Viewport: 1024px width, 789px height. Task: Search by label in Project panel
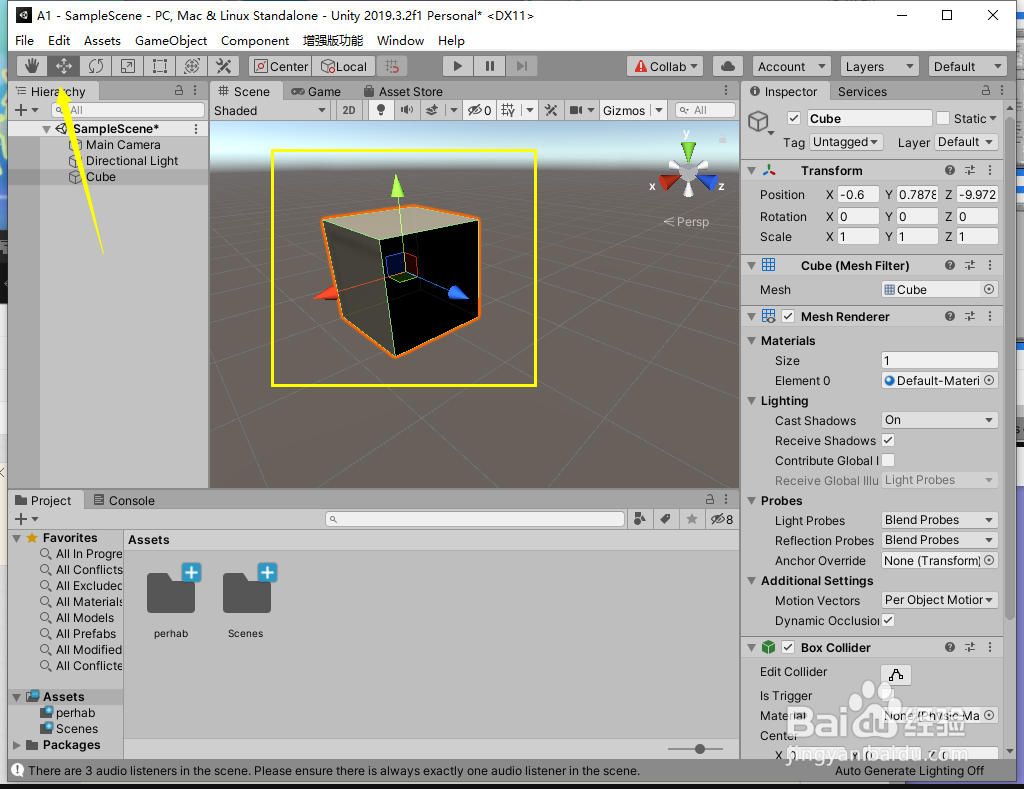coord(665,519)
